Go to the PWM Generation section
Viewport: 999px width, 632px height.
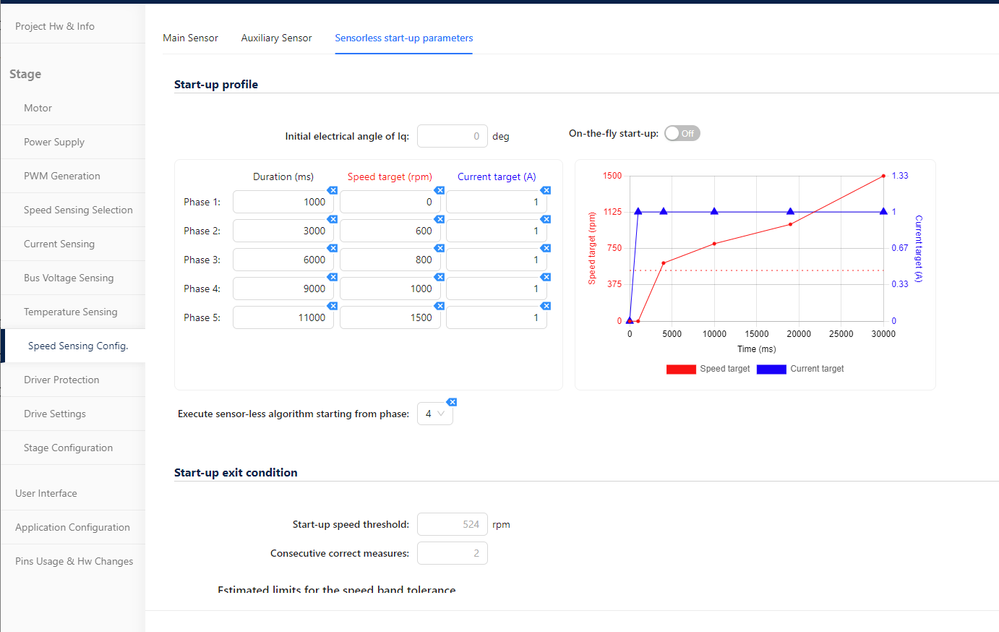62,176
